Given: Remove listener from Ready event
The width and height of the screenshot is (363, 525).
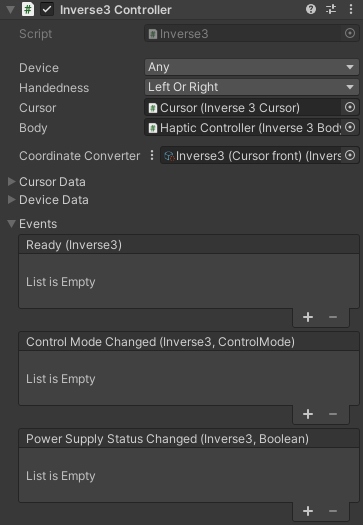Looking at the screenshot, I should coord(333,317).
